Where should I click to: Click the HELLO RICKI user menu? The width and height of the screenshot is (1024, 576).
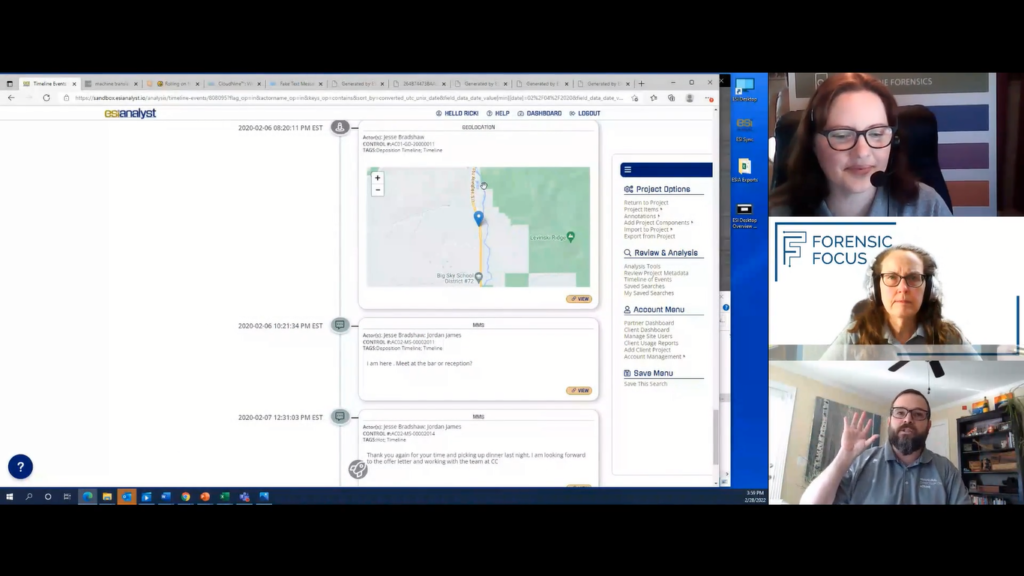457,114
